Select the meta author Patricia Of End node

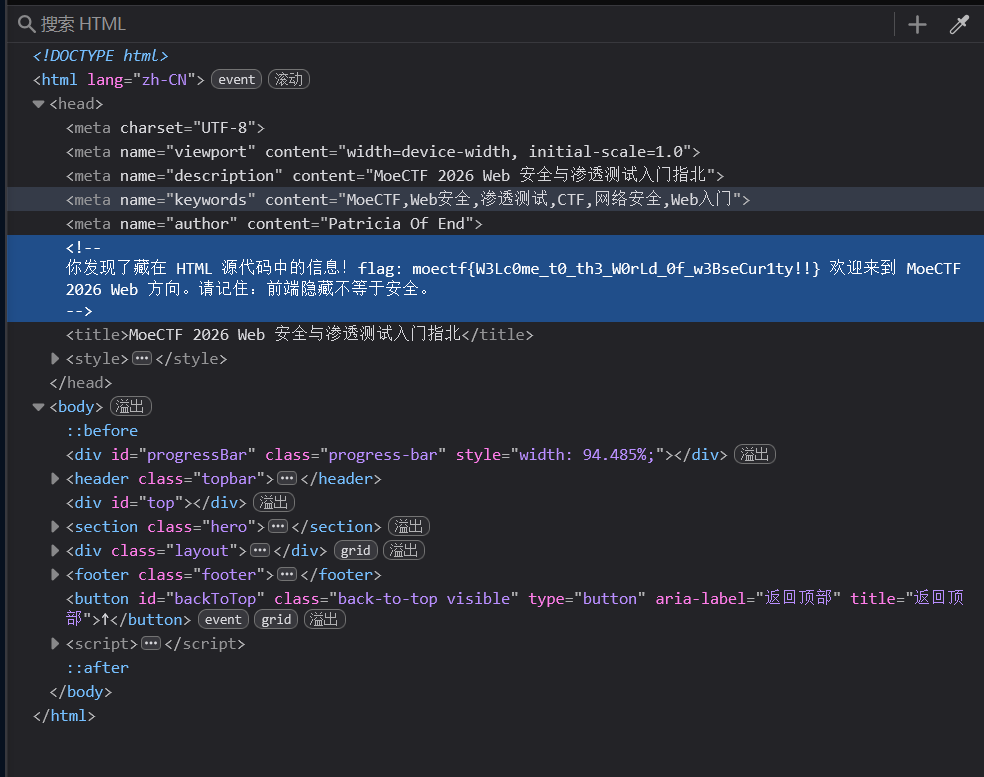274,223
